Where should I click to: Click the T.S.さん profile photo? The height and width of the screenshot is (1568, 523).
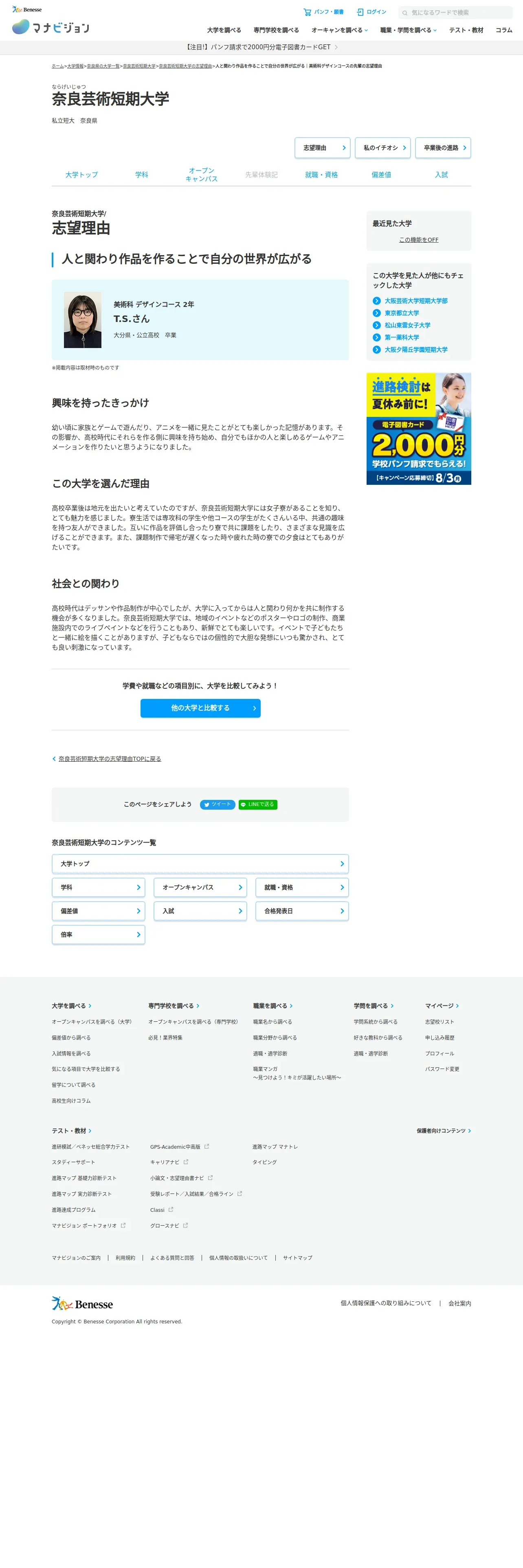[83, 320]
